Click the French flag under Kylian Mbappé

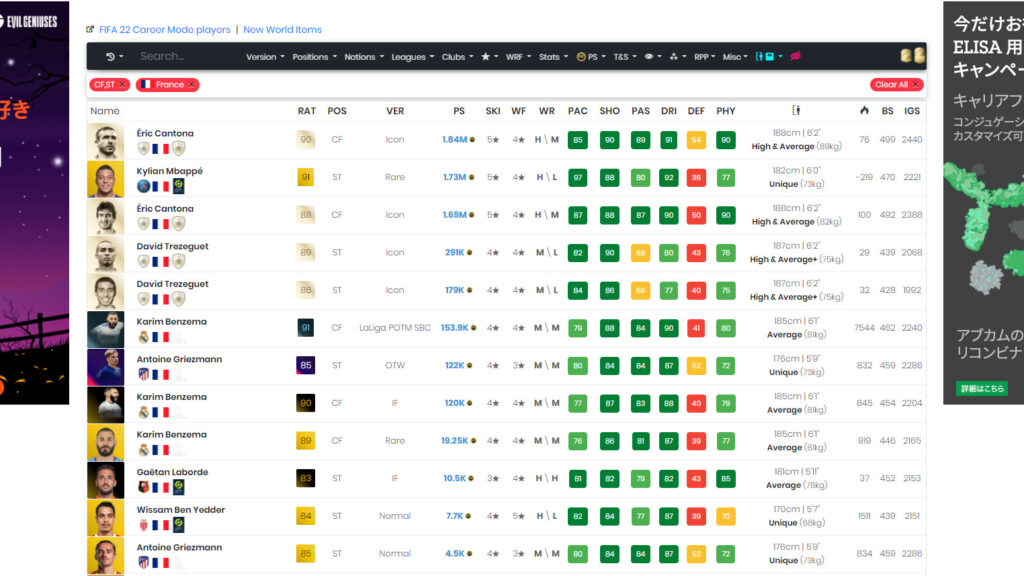pyautogui.click(x=160, y=186)
